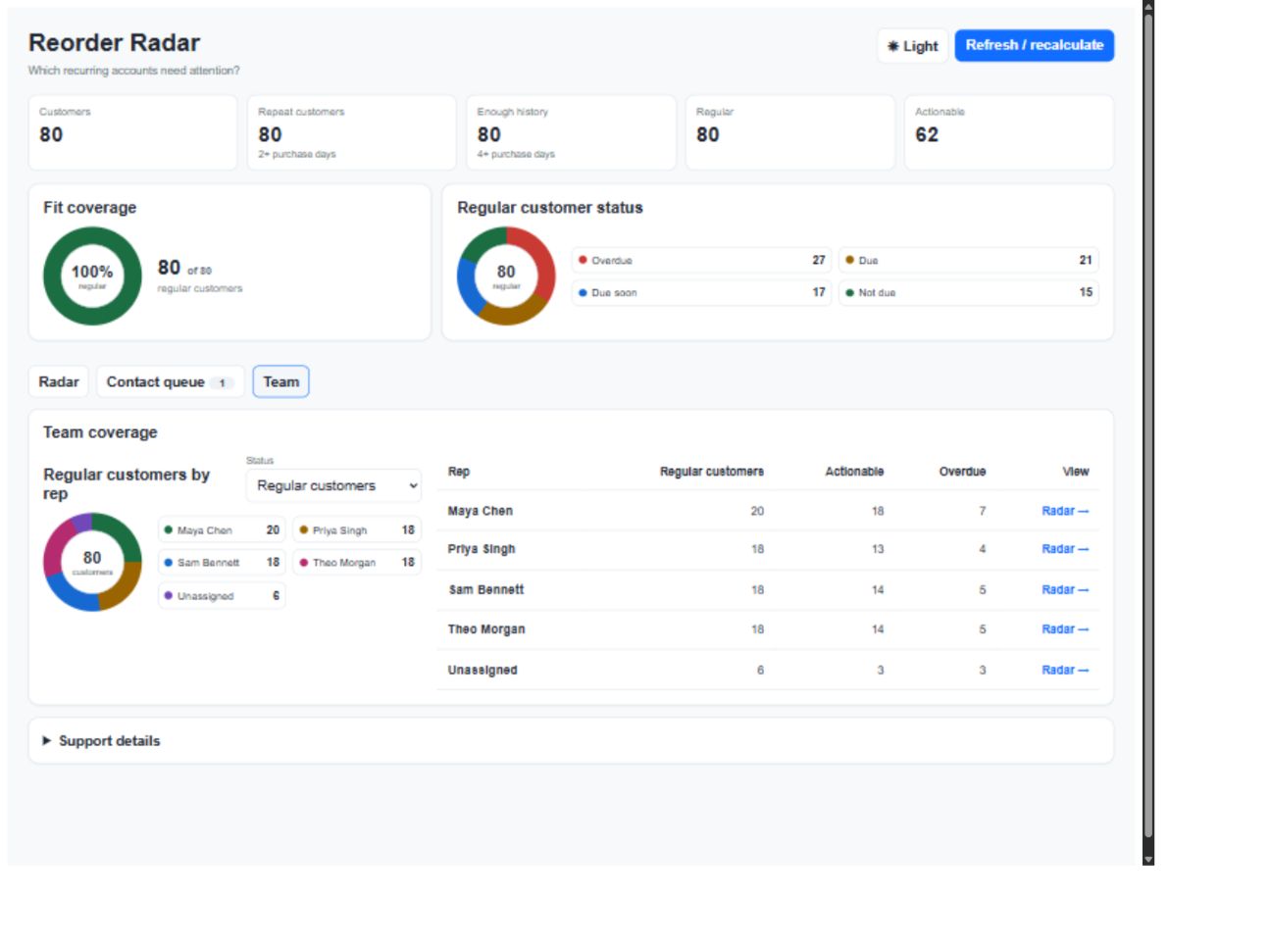Viewport: 1270px width, 952px height.
Task: Switch to the Radar tab
Action: [59, 382]
